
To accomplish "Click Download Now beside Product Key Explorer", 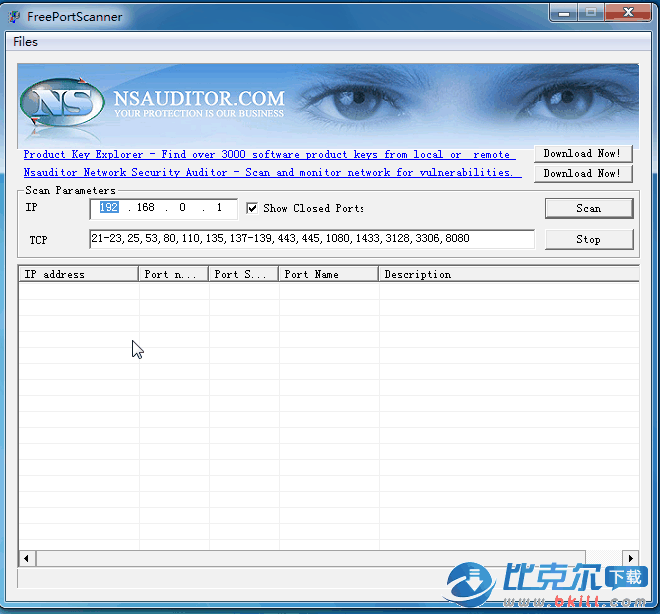I will point(583,154).
